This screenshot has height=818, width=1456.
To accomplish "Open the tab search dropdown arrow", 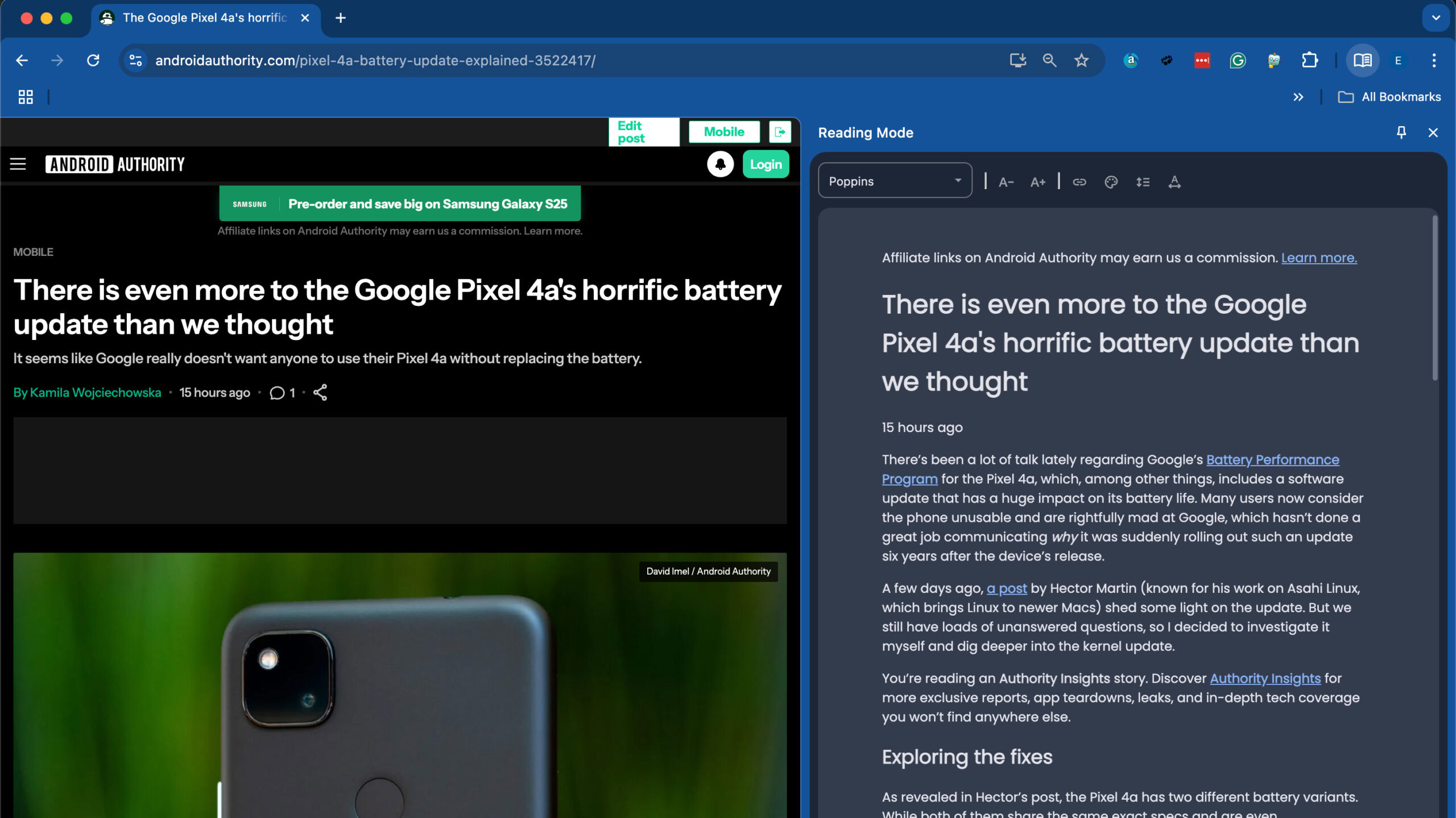I will 1436,18.
